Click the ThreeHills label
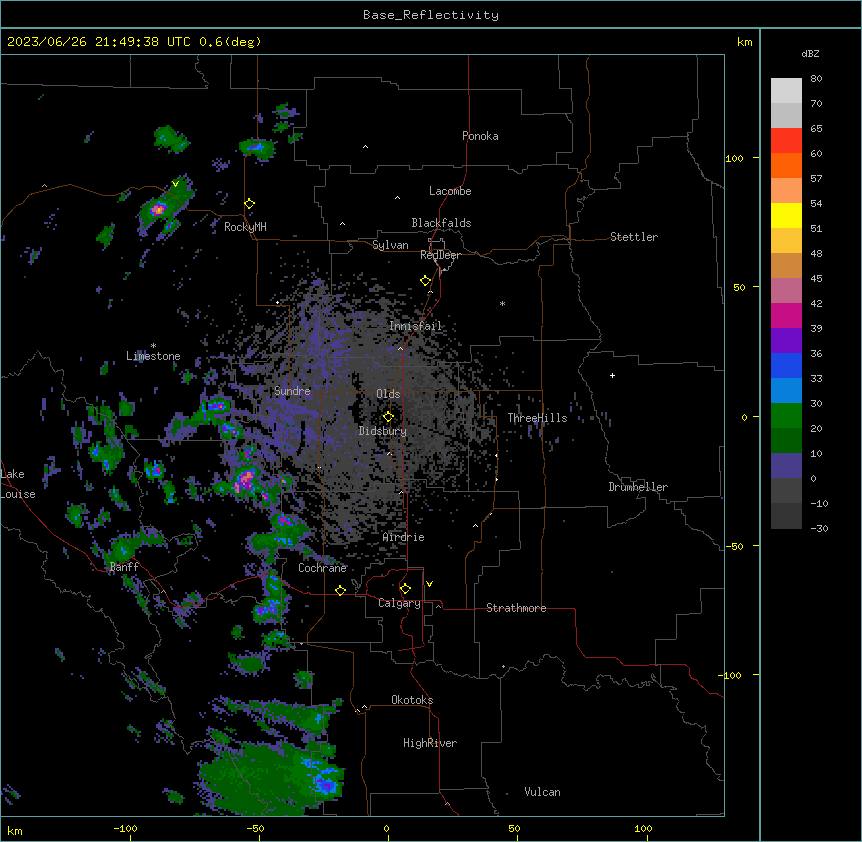The image size is (862, 842). tap(537, 418)
